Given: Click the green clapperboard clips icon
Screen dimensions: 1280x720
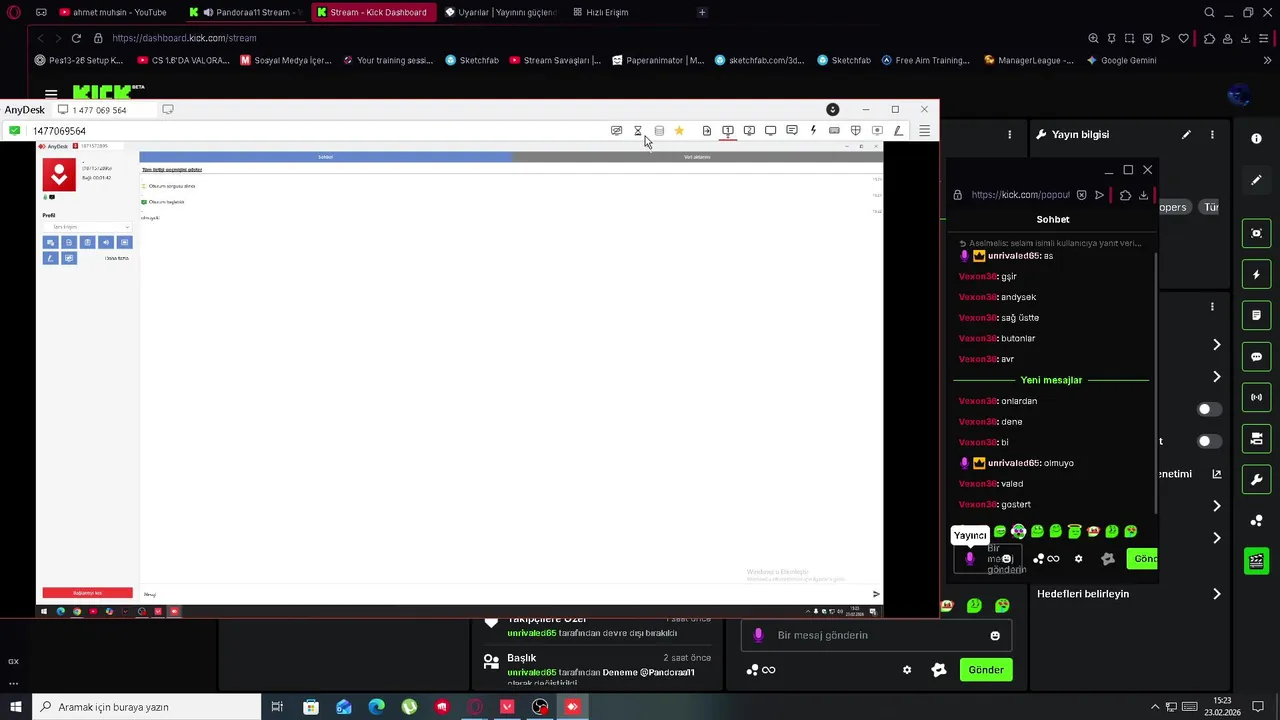Looking at the screenshot, I should [x=1257, y=561].
